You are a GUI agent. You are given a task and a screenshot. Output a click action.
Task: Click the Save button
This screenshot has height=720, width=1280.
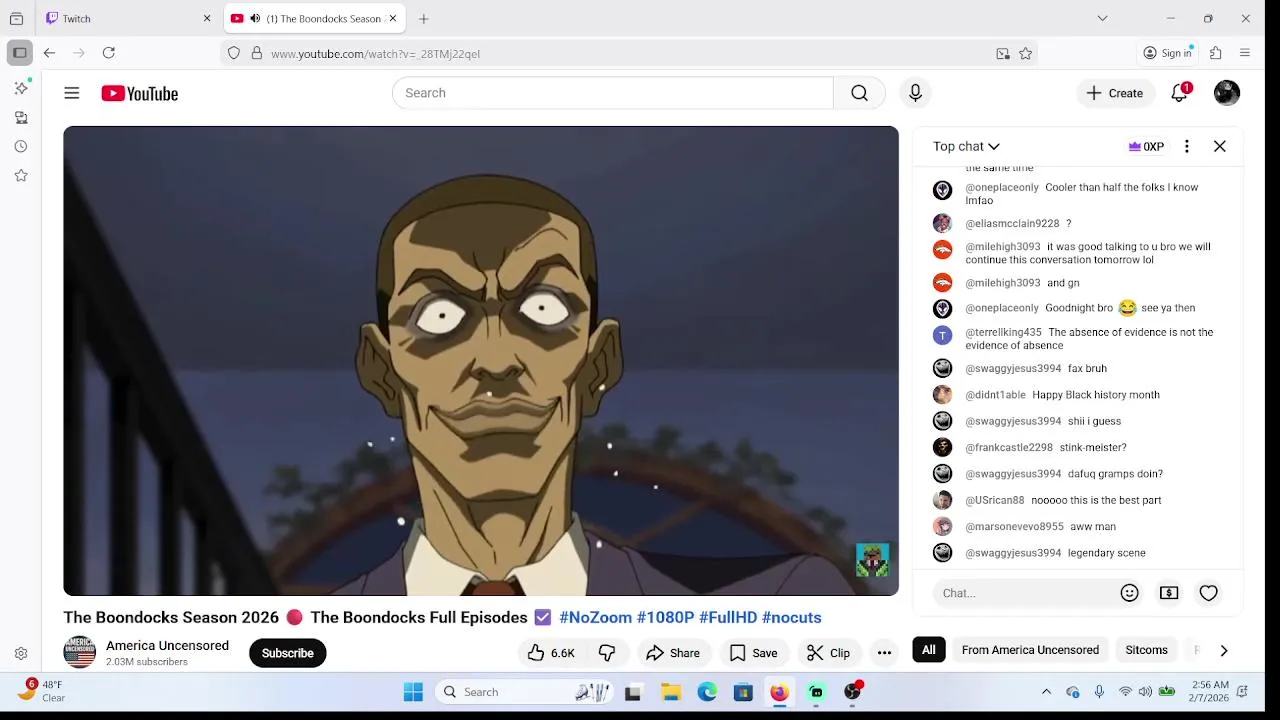[753, 653]
